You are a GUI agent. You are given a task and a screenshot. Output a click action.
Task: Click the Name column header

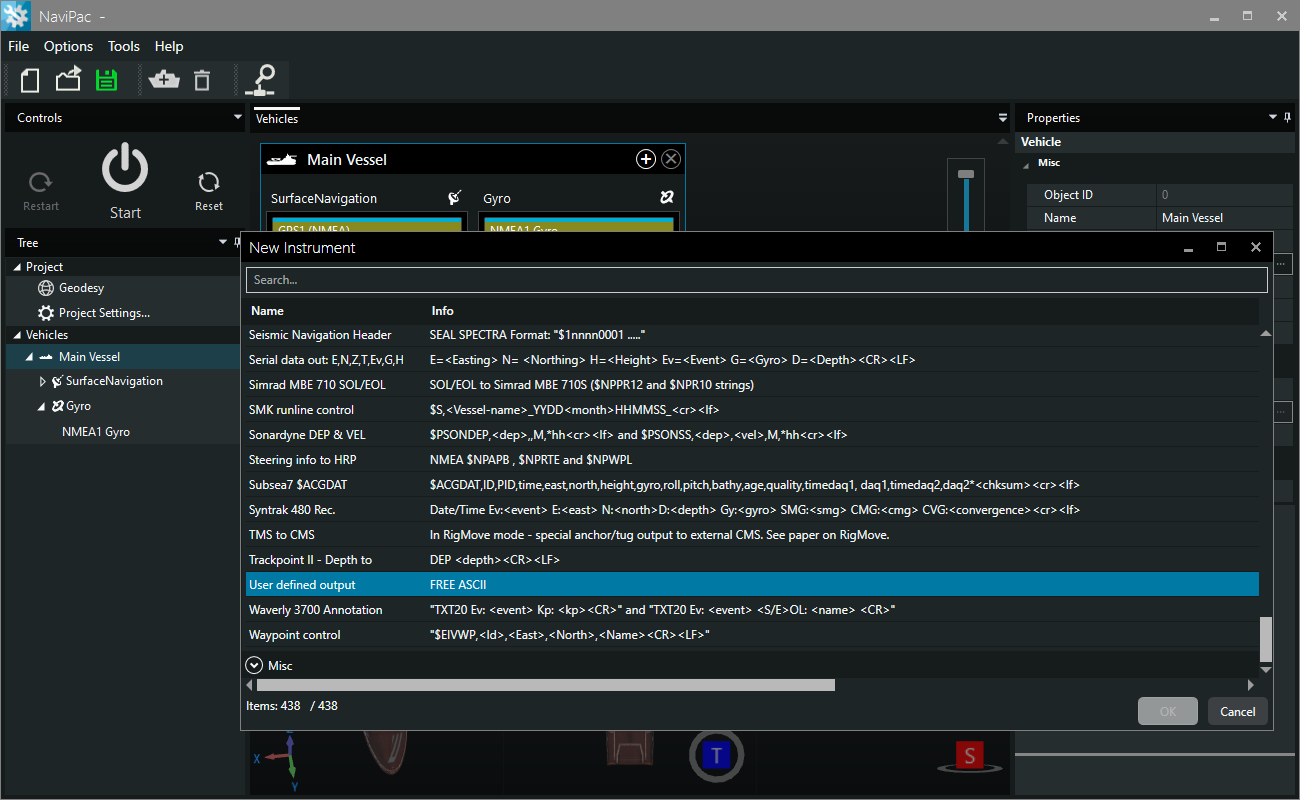pos(267,311)
